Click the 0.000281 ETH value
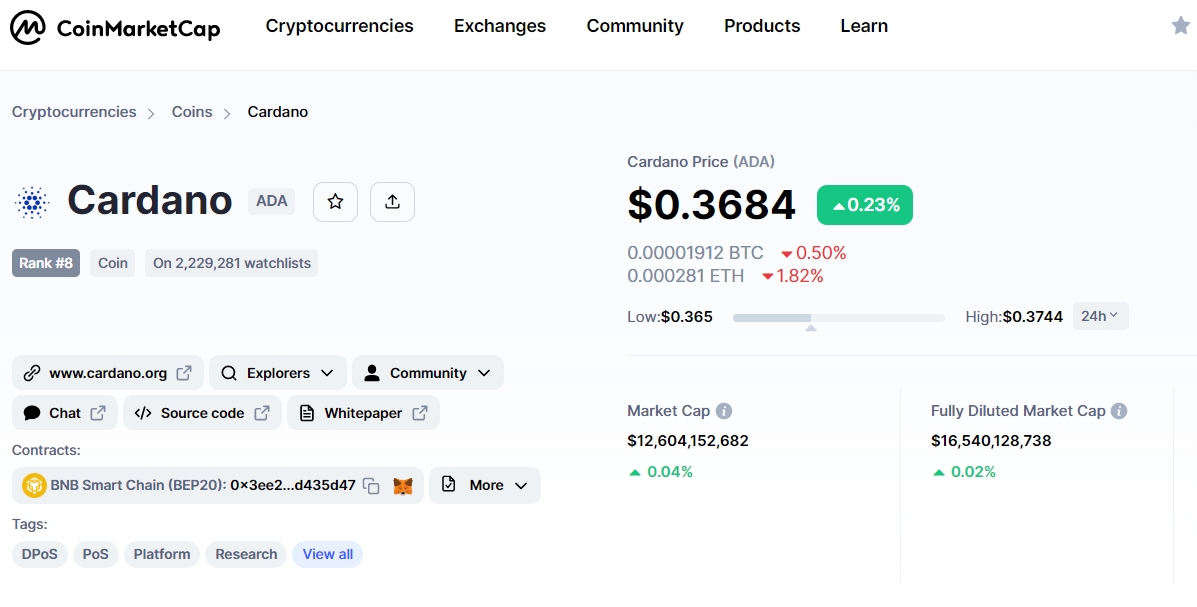This screenshot has height=607, width=1197. pyautogui.click(x=686, y=276)
